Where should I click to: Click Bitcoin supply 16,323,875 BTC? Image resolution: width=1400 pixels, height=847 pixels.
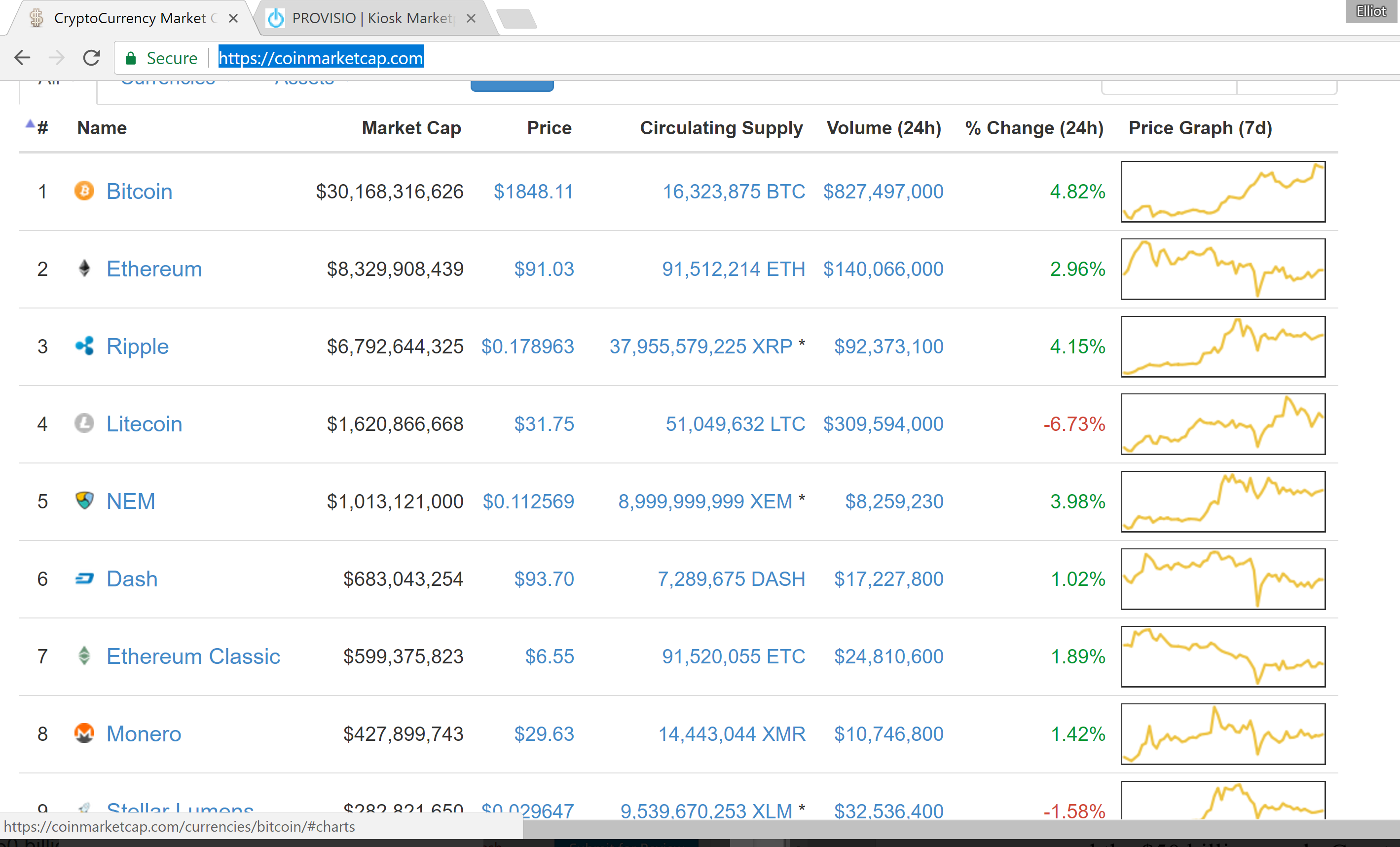(734, 192)
